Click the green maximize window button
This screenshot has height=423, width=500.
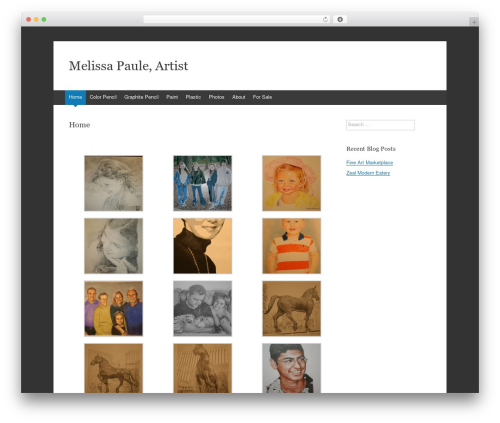(44, 19)
